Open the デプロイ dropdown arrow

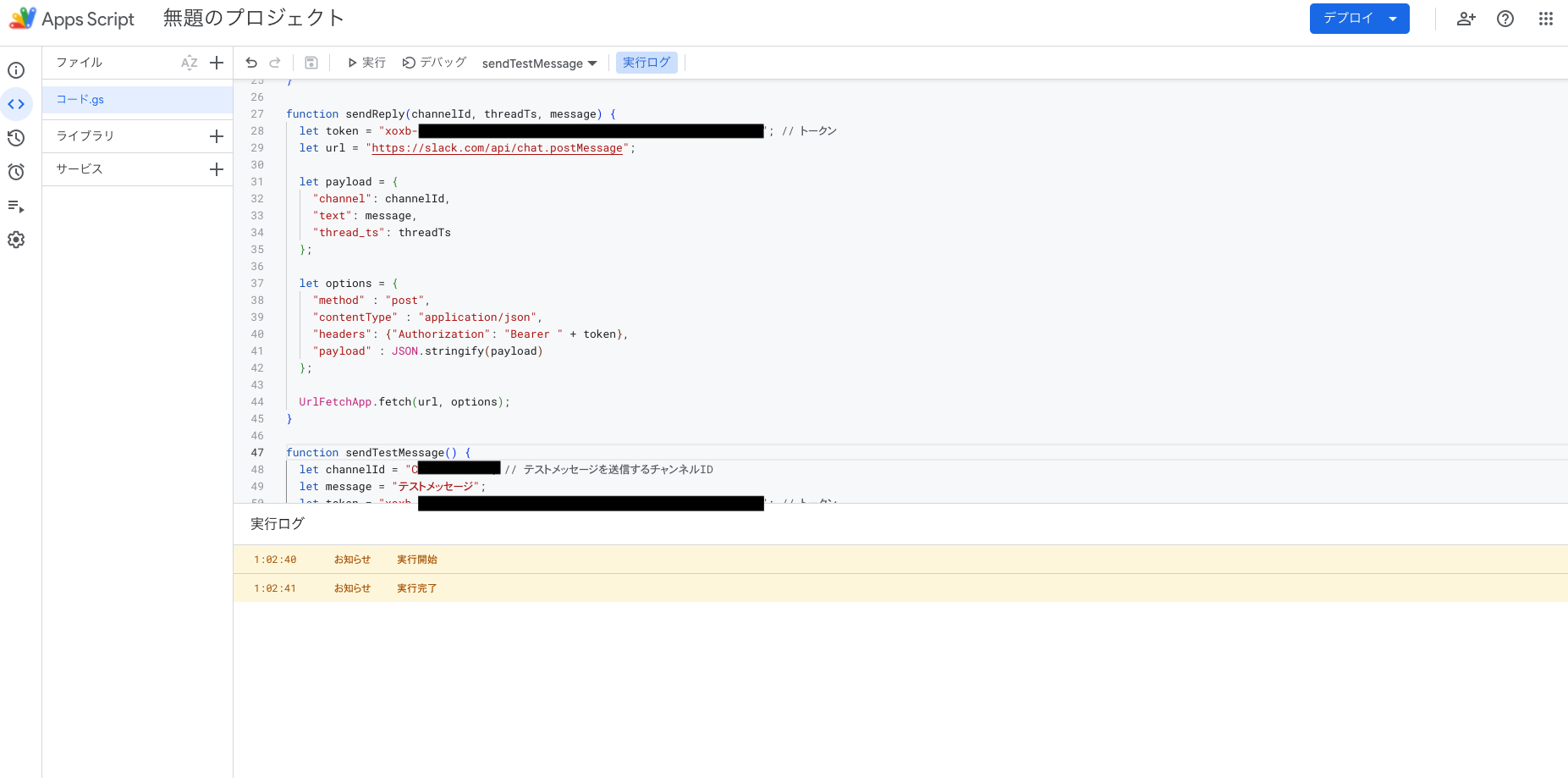tap(1392, 17)
